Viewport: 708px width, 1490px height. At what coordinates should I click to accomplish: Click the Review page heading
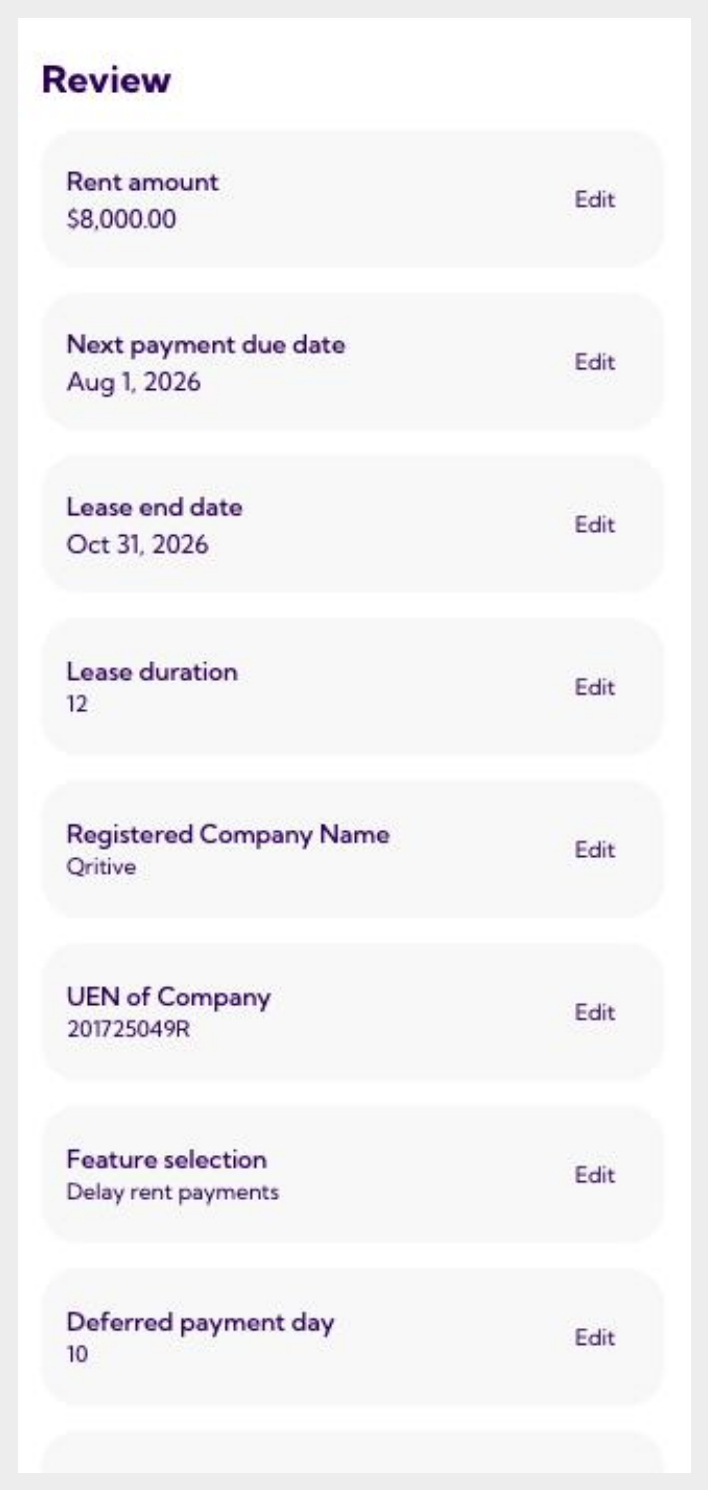[x=107, y=81]
